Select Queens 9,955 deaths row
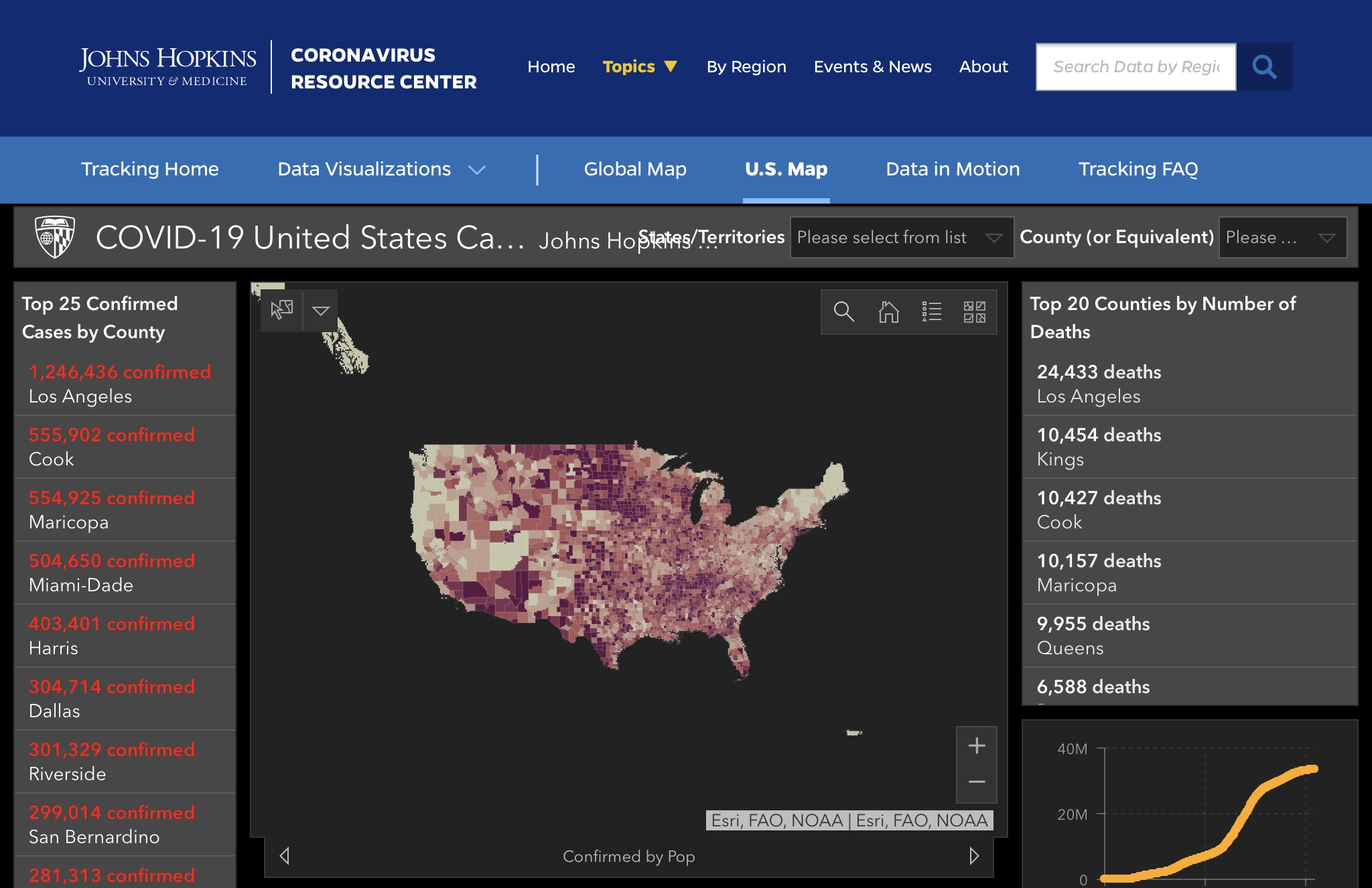Viewport: 1372px width, 888px height. pos(1190,636)
